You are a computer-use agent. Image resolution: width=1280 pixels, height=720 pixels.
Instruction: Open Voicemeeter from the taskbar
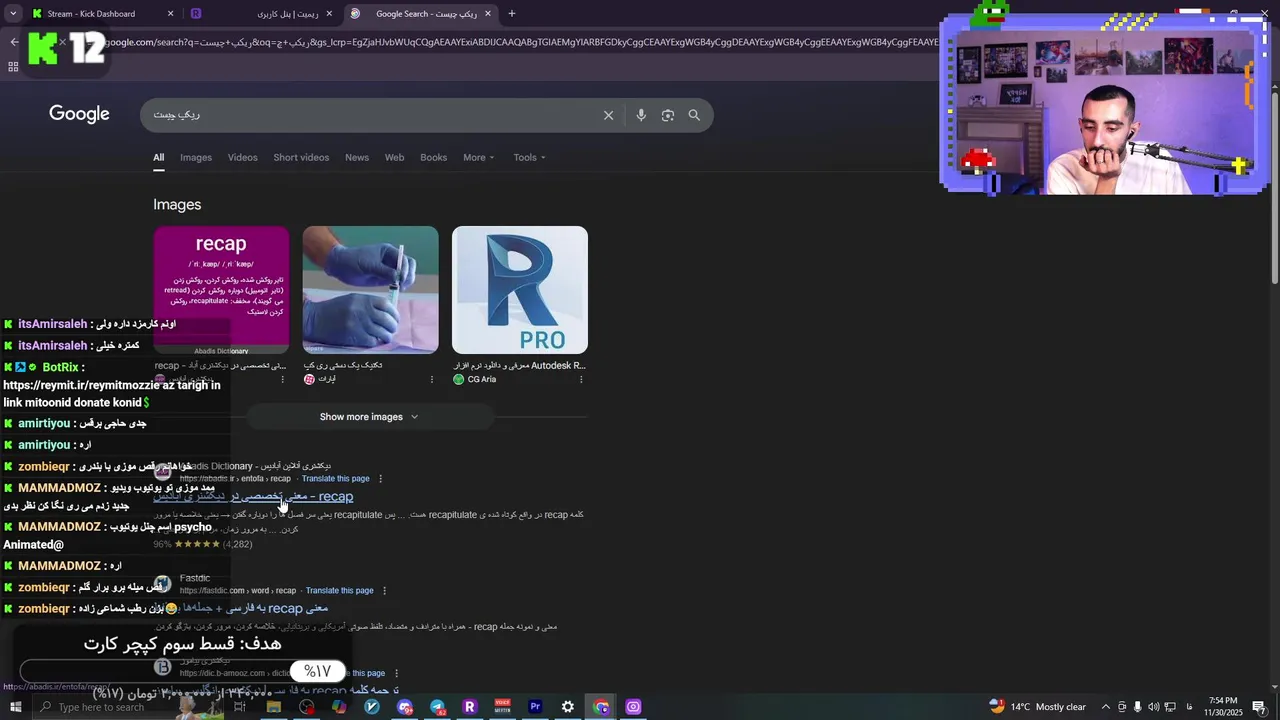(502, 707)
